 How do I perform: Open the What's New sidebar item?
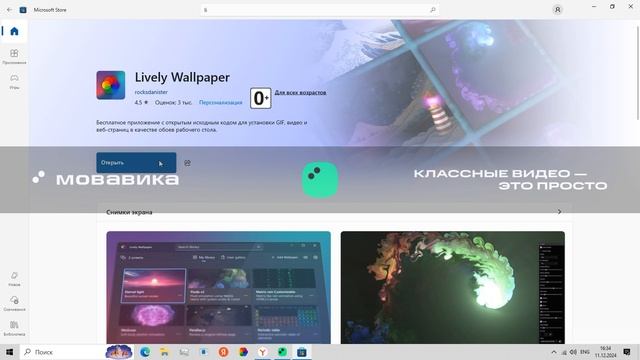pyautogui.click(x=14, y=279)
